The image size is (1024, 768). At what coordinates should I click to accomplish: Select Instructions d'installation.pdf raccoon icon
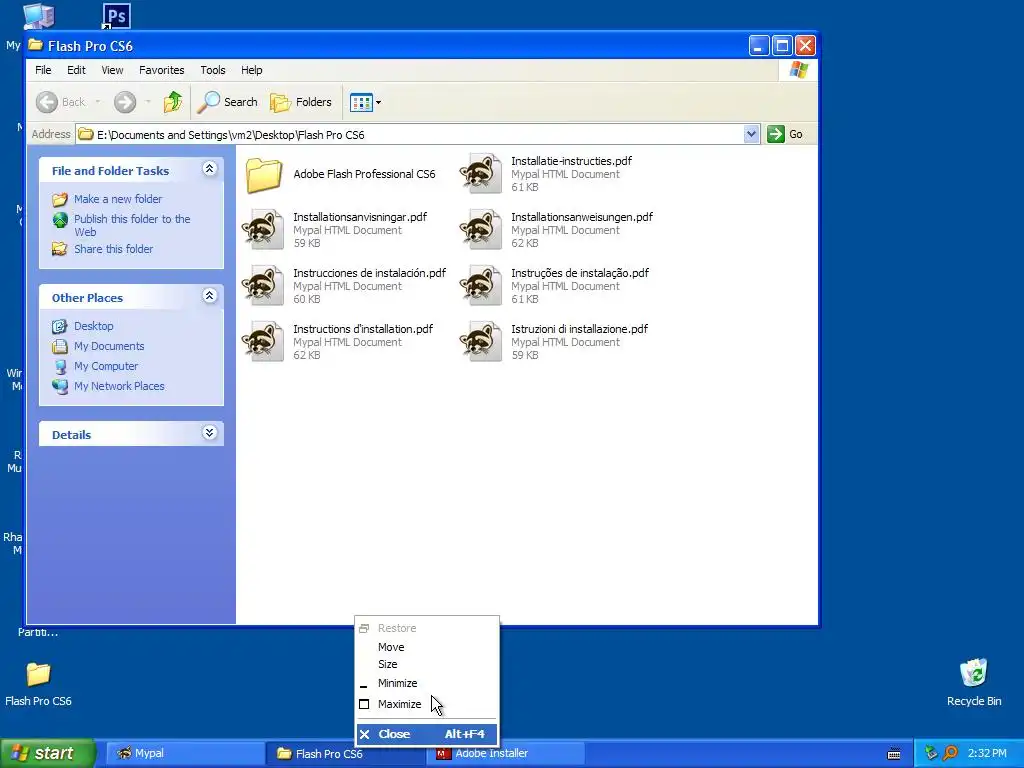click(263, 342)
